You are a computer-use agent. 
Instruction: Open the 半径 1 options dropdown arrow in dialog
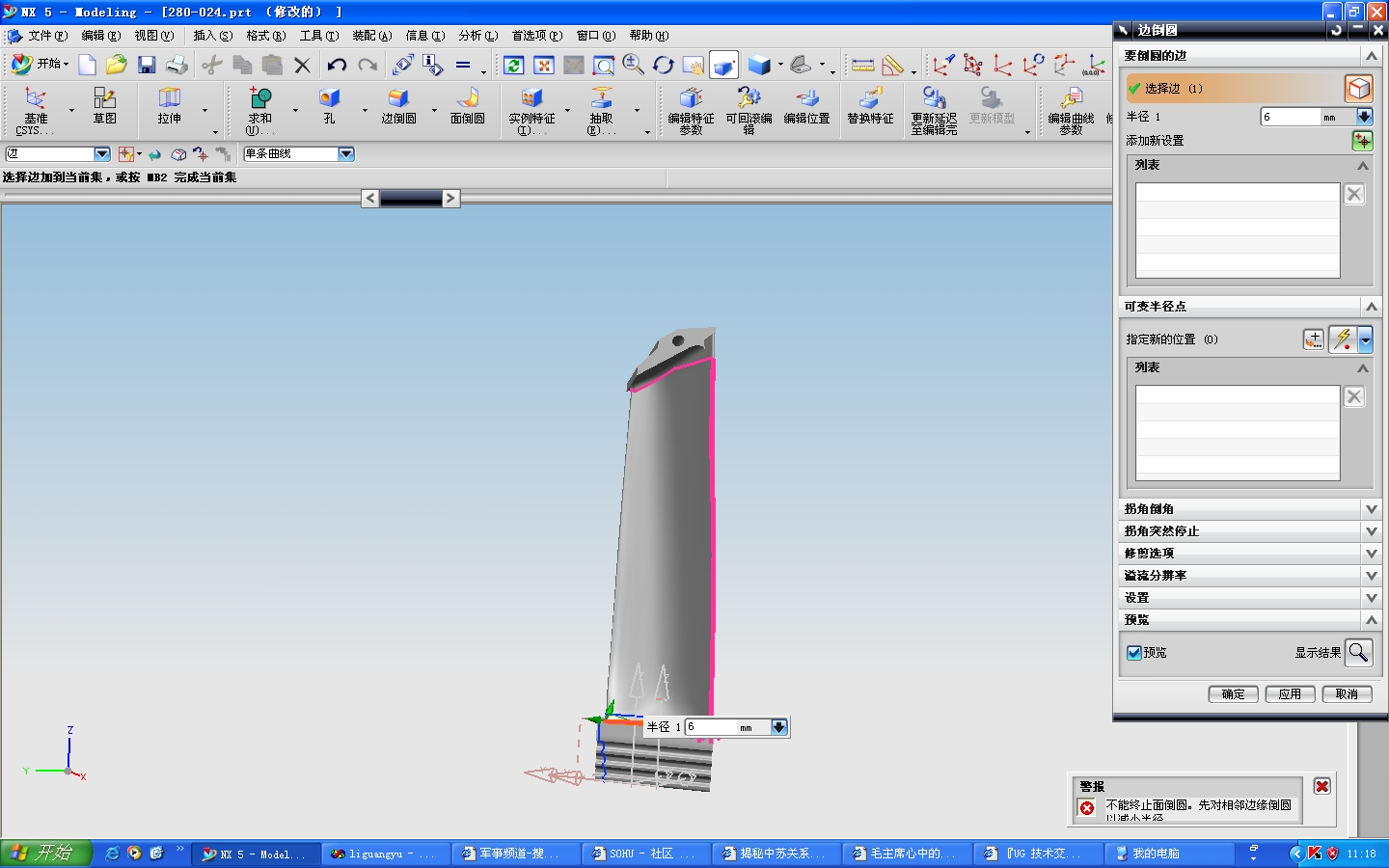1364,117
